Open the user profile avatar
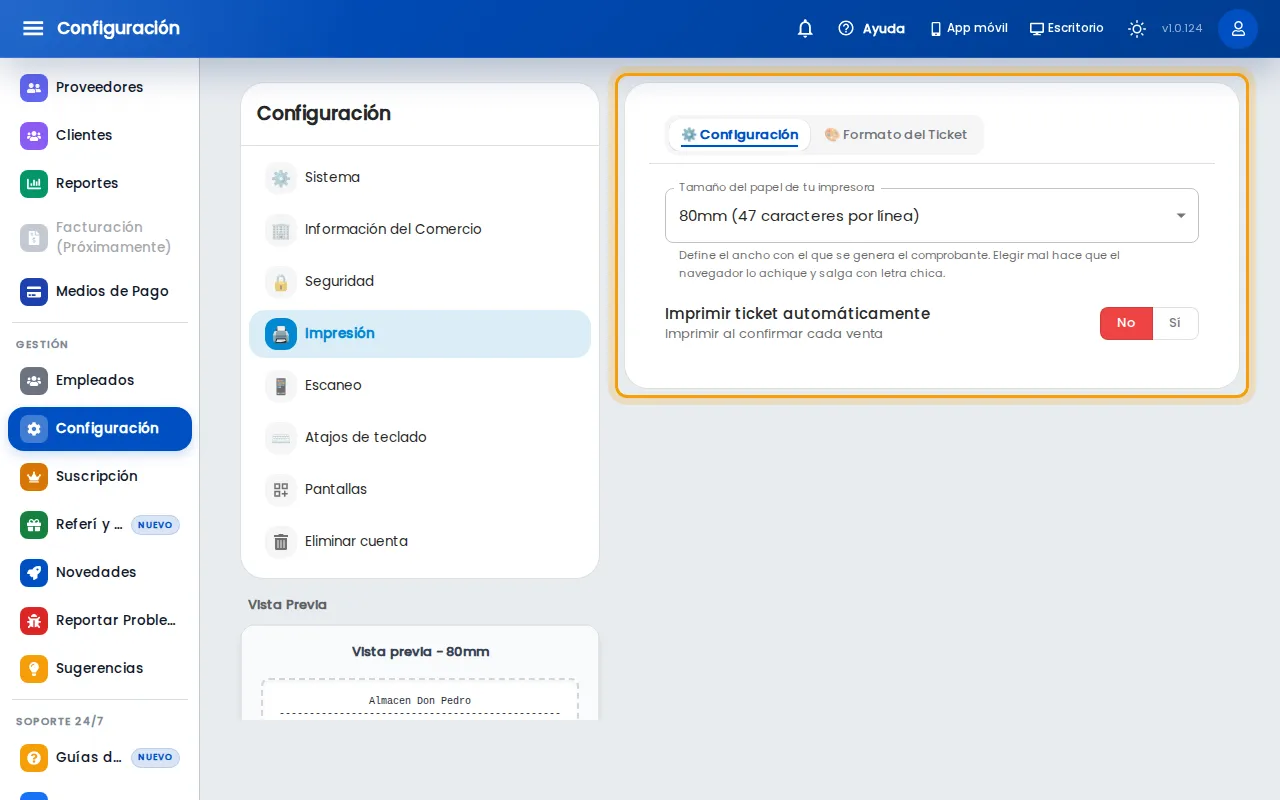The width and height of the screenshot is (1280, 800). click(1238, 28)
